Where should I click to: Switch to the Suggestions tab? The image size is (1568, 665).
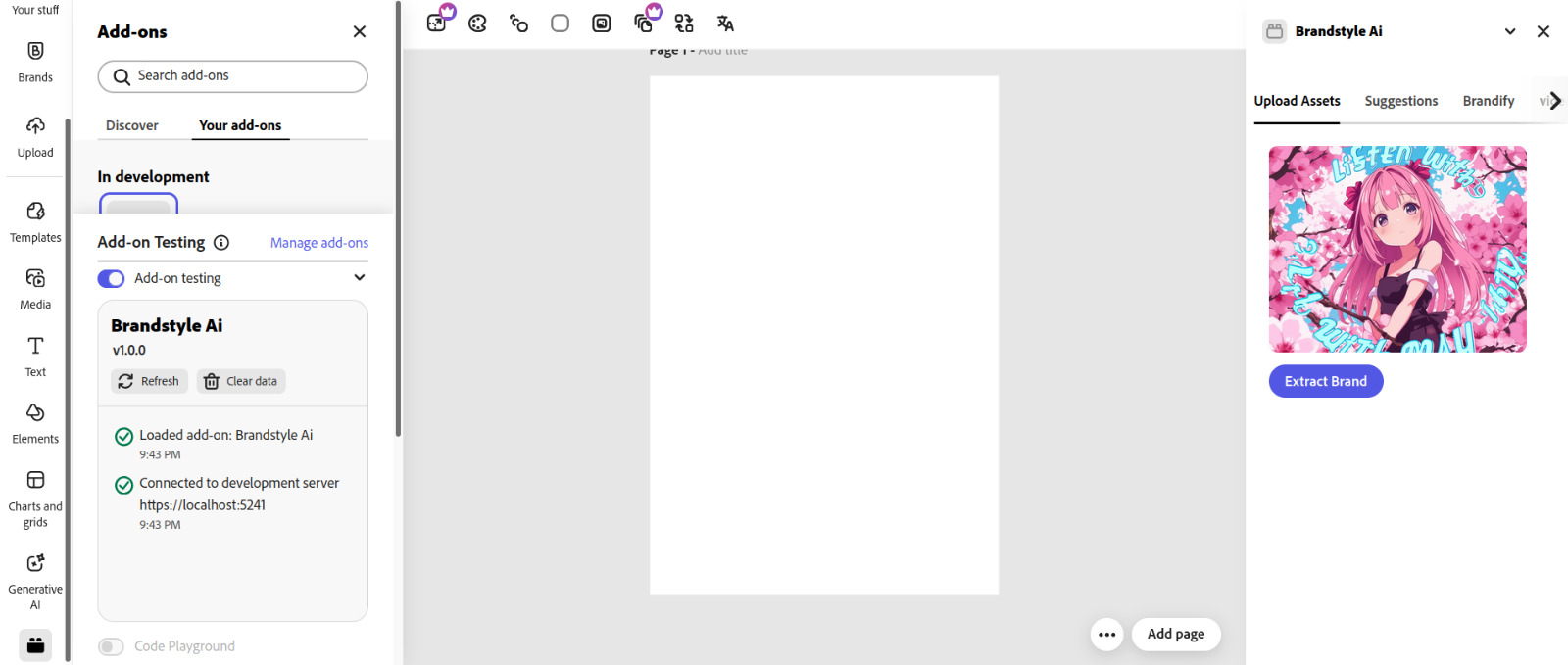(1401, 101)
